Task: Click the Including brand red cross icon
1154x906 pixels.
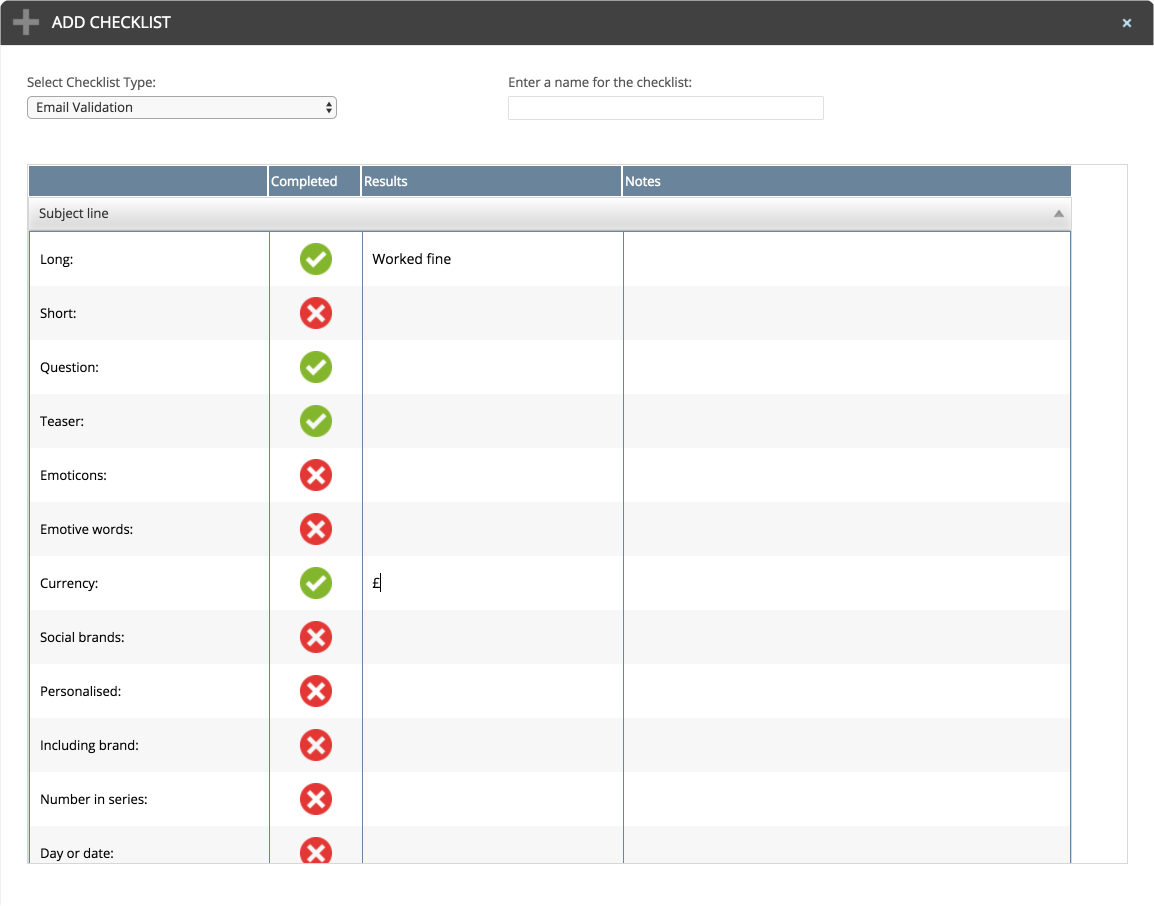Action: [316, 746]
